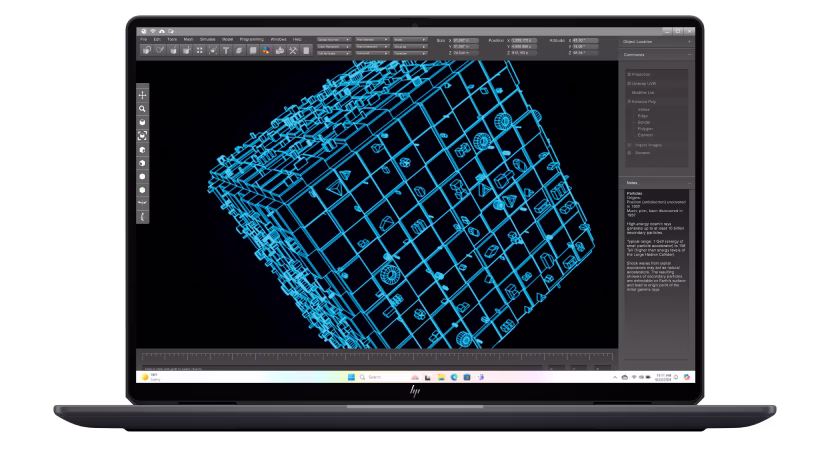Open the globe icon in the title bar
This screenshot has width=830, height=450.
pos(143,31)
